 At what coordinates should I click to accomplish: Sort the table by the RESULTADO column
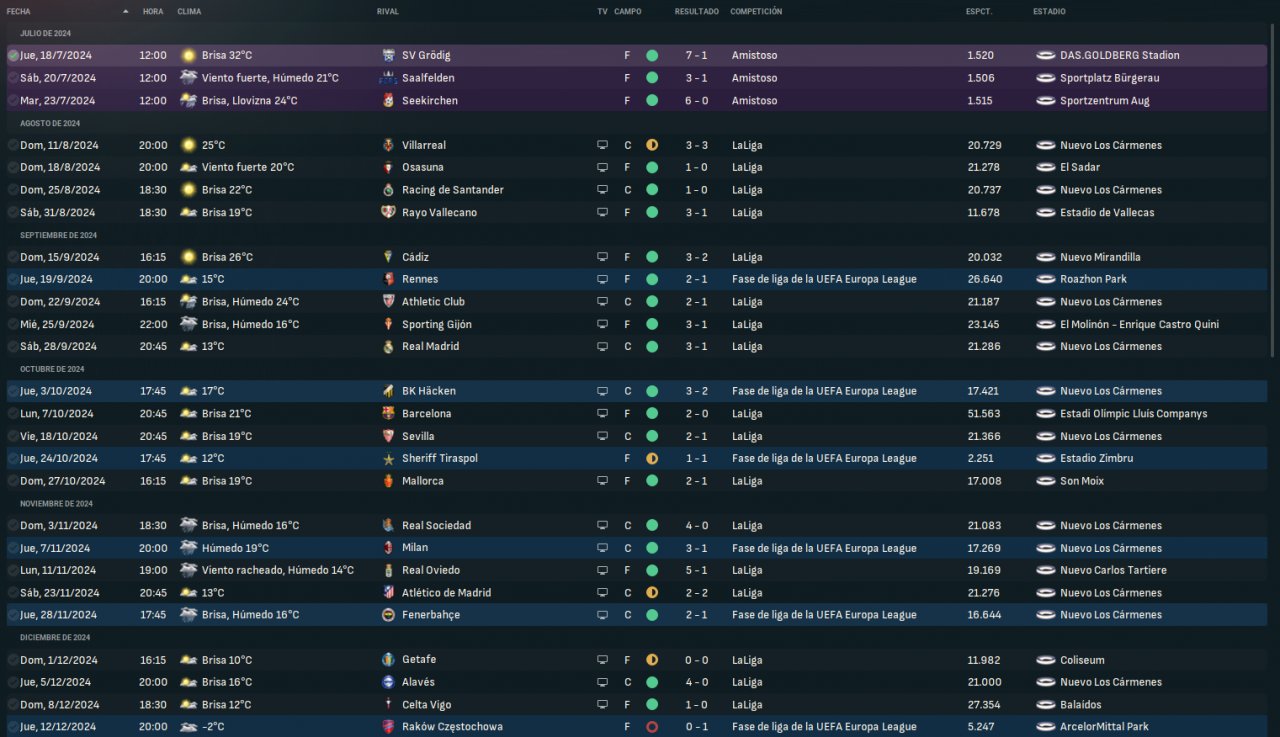[x=696, y=11]
